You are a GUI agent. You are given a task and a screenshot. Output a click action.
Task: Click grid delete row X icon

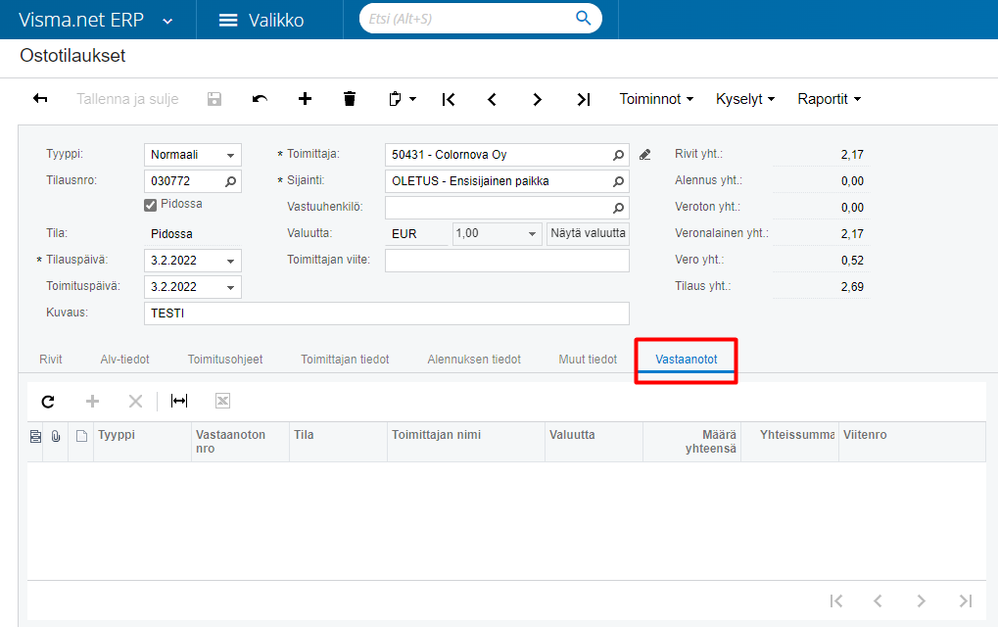click(136, 401)
